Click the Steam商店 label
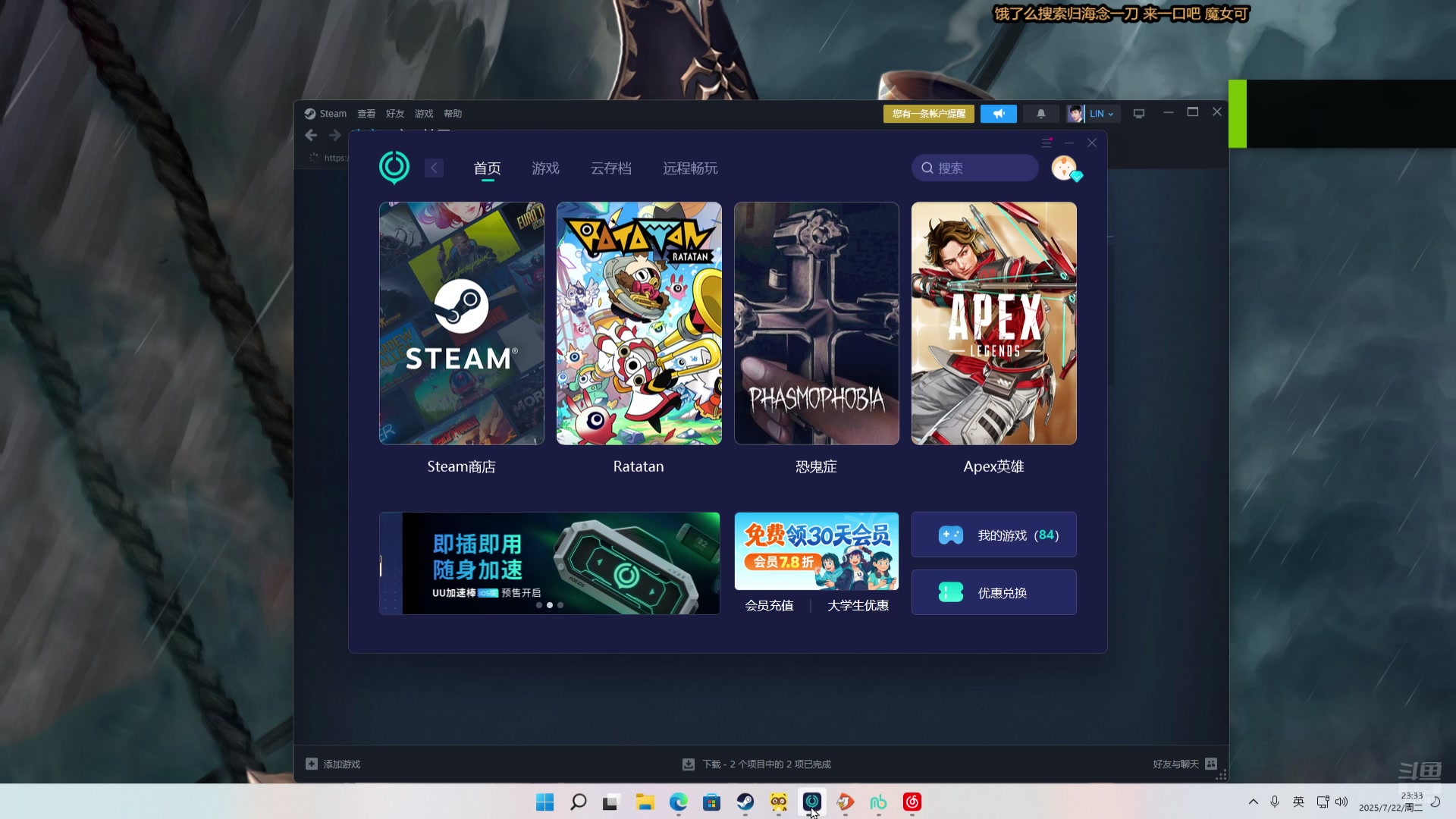Viewport: 1456px width, 819px height. coord(461,466)
